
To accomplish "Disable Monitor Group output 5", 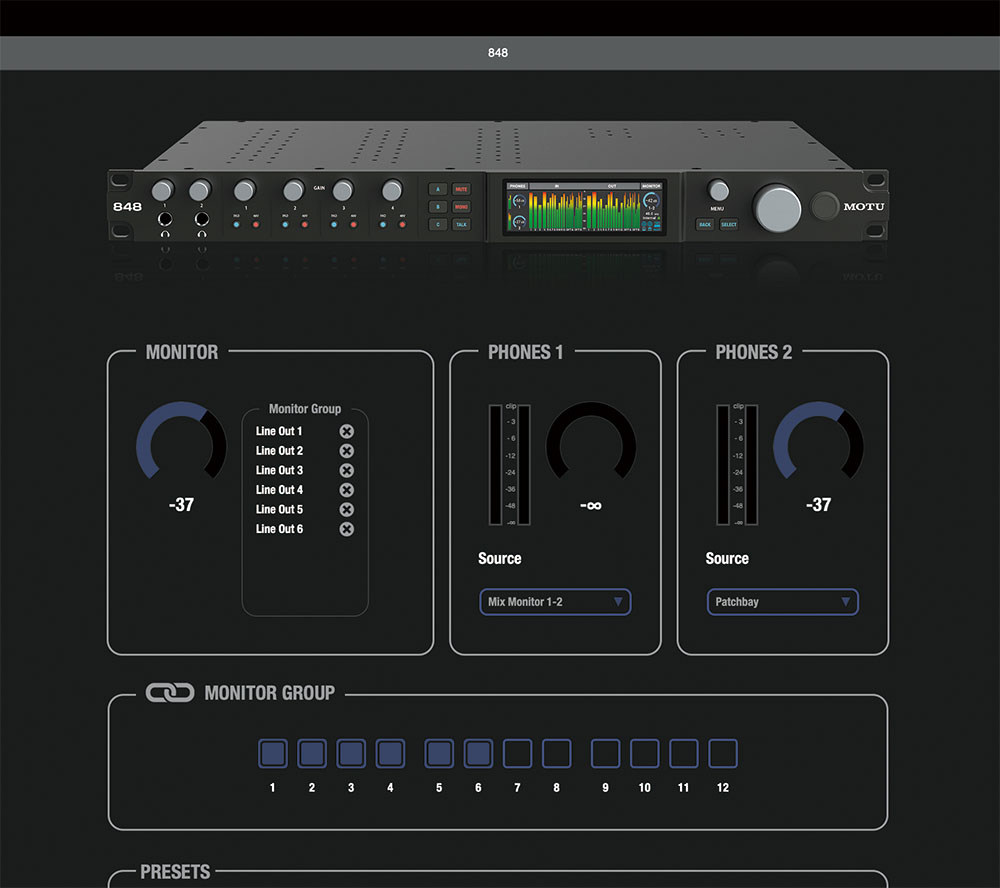I will pos(439,753).
